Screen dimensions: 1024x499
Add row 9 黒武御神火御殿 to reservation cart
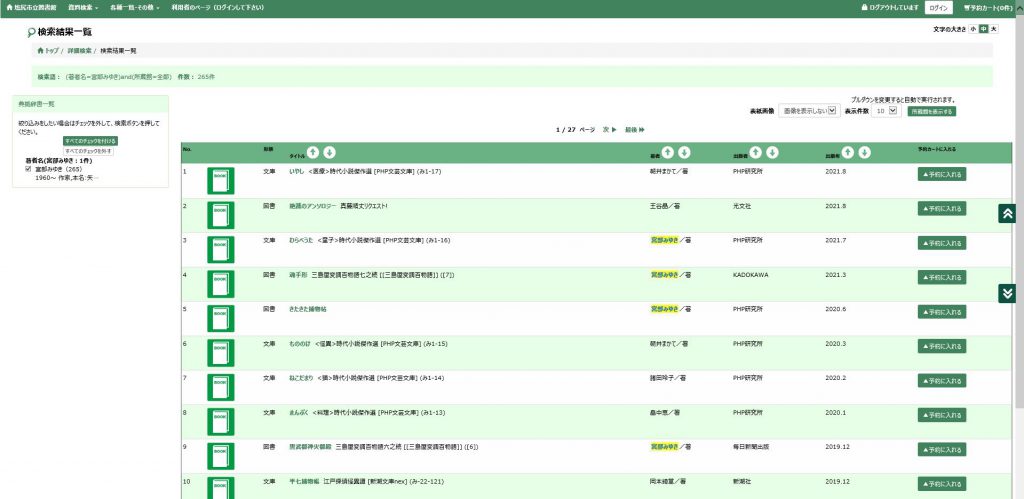[942, 449]
